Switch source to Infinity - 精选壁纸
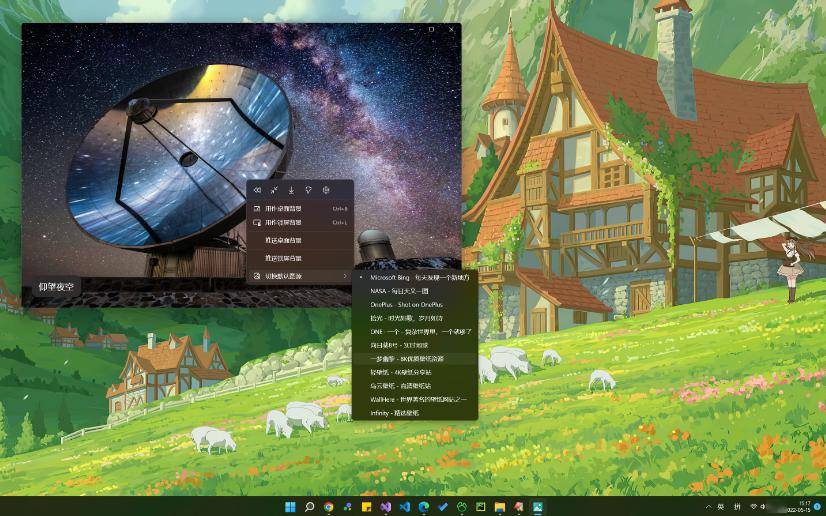Image resolution: width=826 pixels, height=516 pixels. point(415,413)
